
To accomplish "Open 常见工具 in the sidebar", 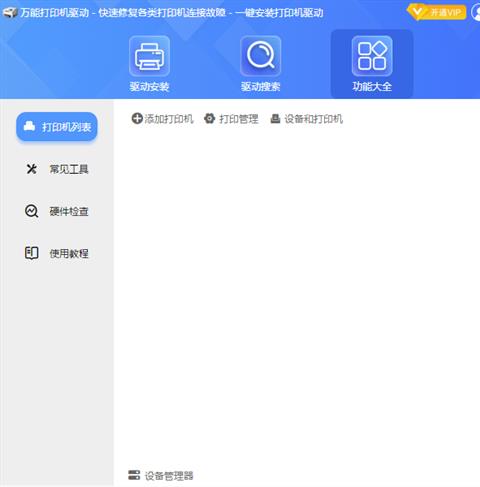I will (57, 169).
